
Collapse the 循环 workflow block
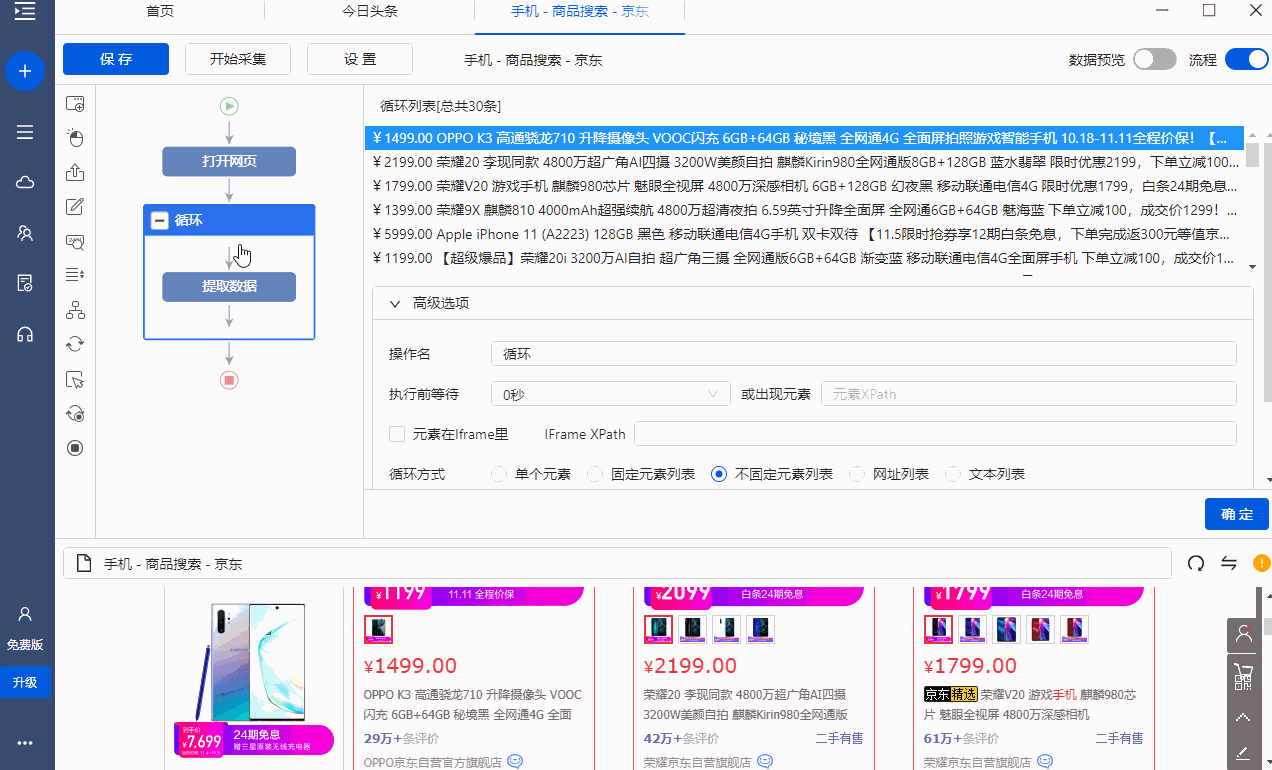click(159, 221)
